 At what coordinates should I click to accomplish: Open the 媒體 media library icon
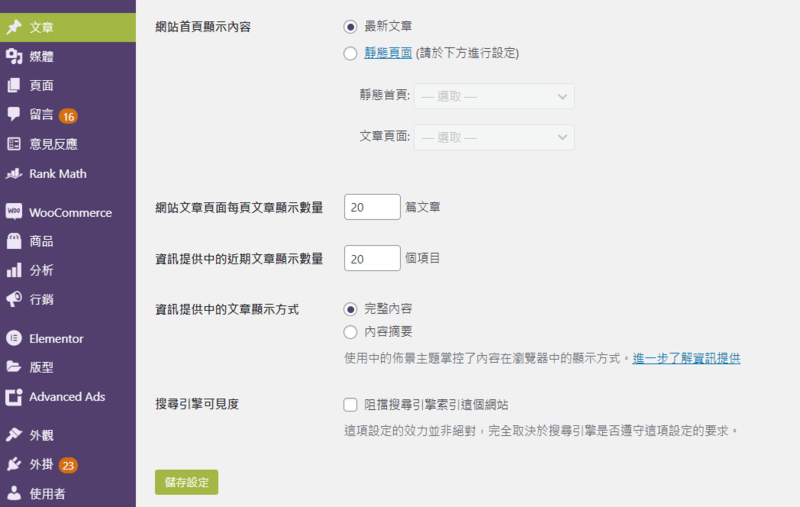tap(14, 57)
